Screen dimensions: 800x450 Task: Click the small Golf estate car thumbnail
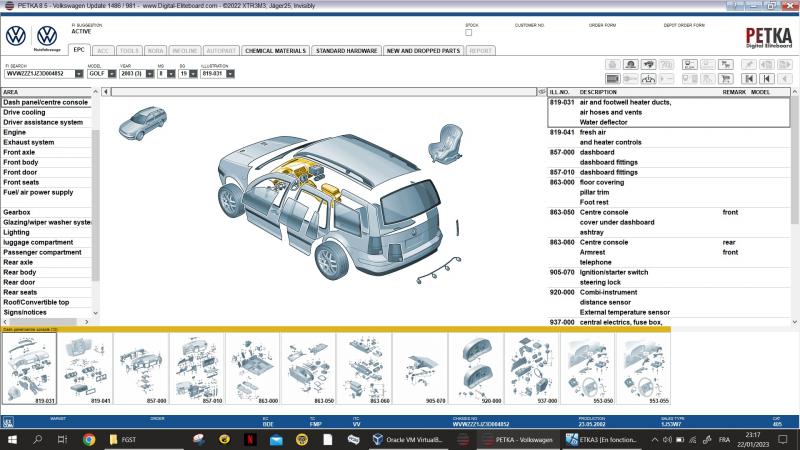143,123
